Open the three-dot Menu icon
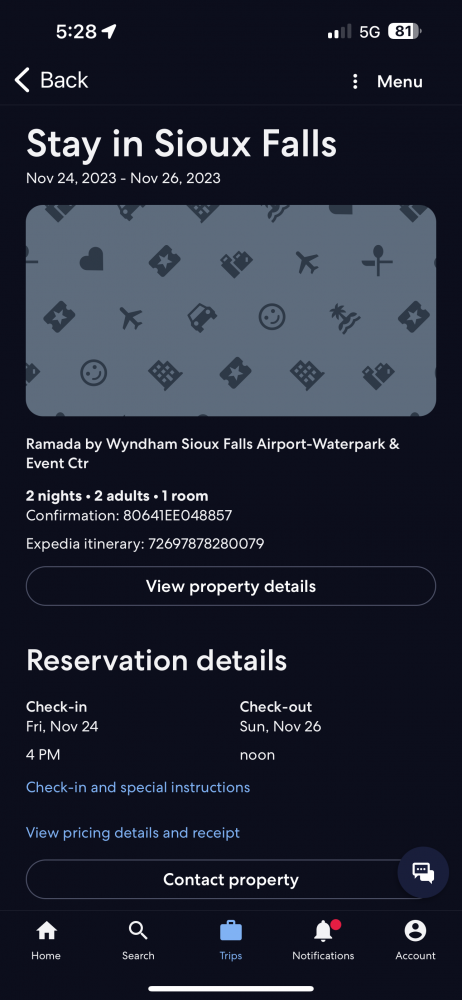 point(355,82)
